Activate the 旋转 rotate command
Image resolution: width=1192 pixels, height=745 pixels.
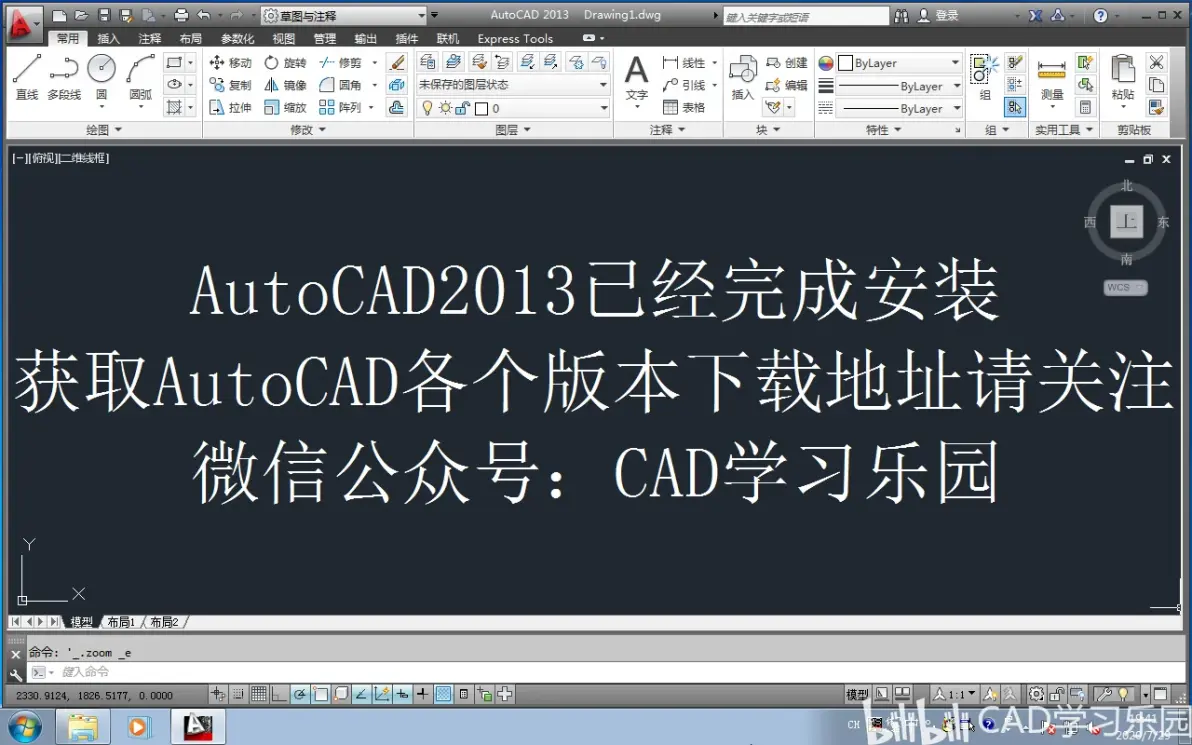coord(285,62)
